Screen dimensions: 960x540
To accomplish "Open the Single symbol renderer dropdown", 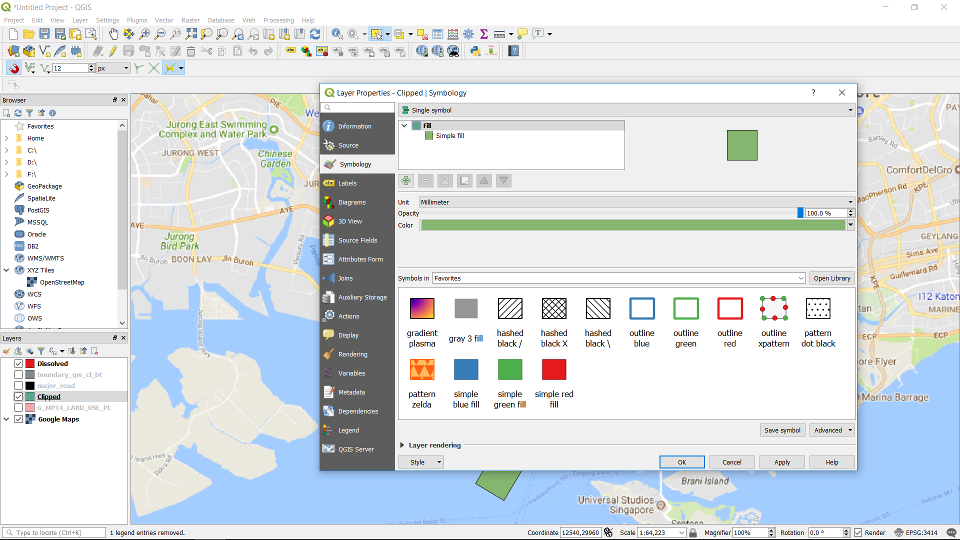I will pyautogui.click(x=626, y=109).
